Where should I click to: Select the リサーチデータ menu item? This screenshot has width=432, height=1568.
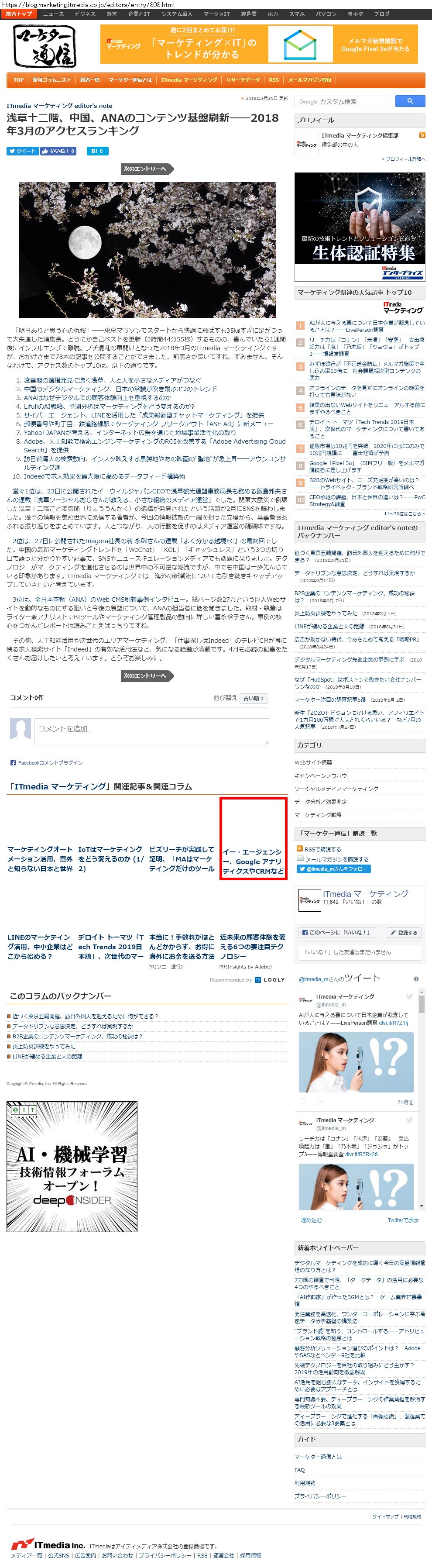243,80
